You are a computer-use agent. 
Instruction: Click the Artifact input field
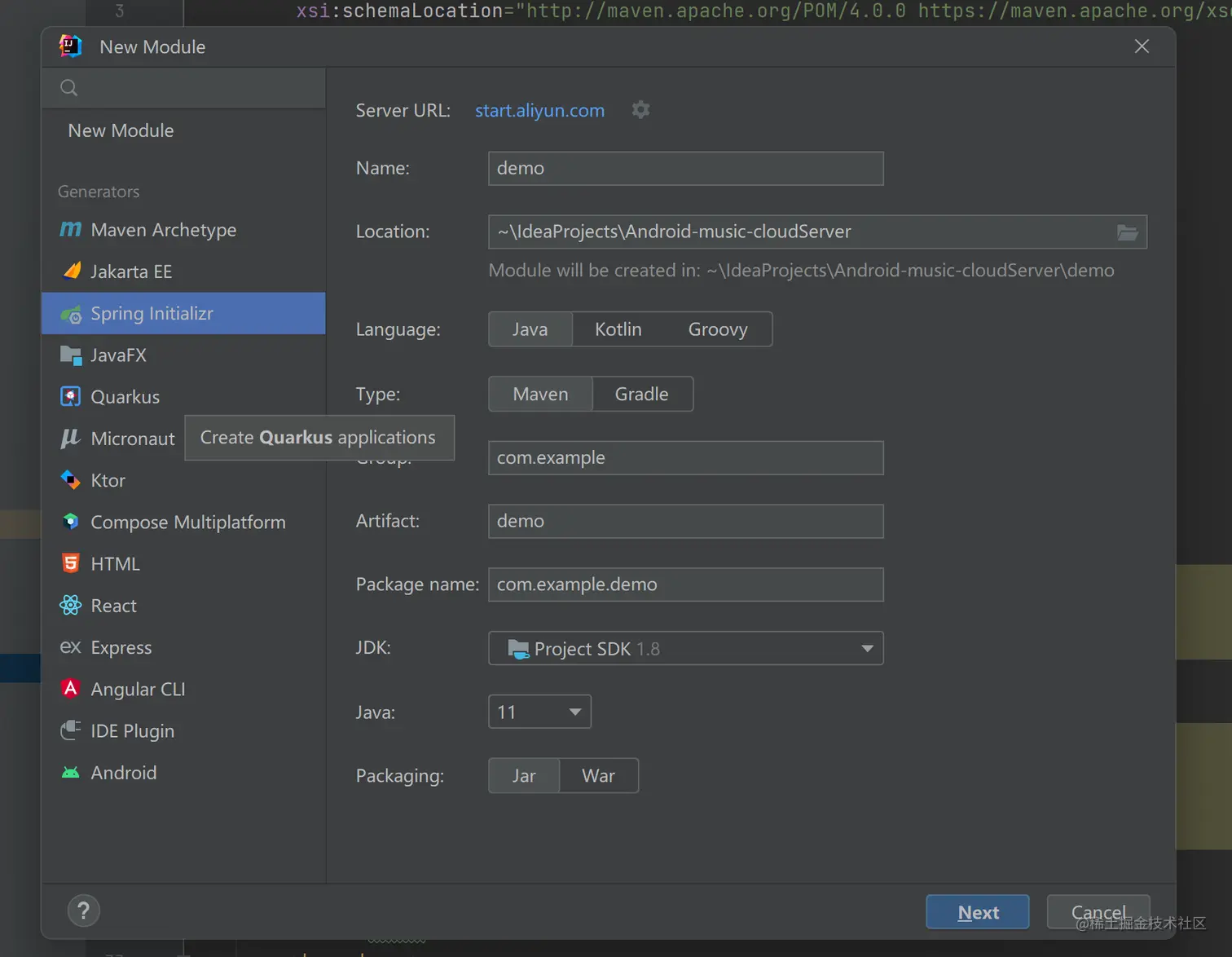point(686,522)
